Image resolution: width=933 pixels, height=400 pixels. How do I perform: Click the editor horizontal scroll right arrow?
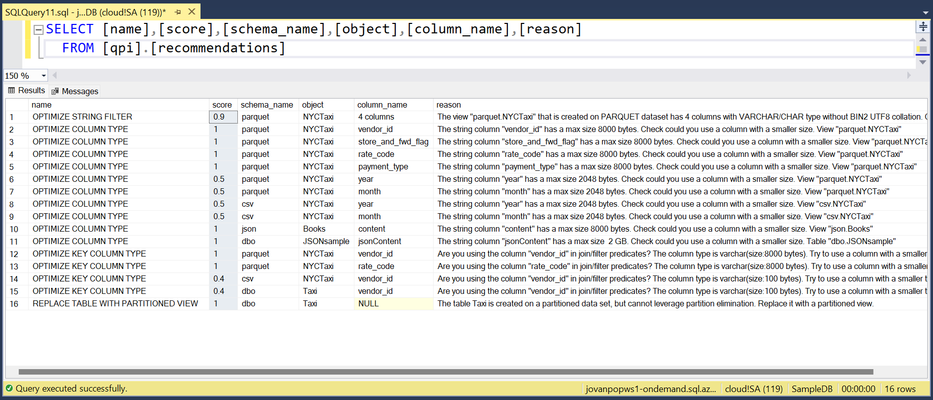coord(909,76)
